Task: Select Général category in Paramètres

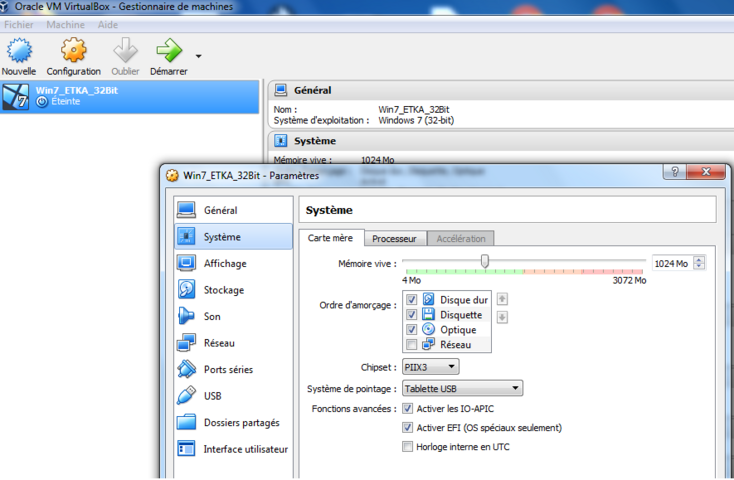Action: 233,210
